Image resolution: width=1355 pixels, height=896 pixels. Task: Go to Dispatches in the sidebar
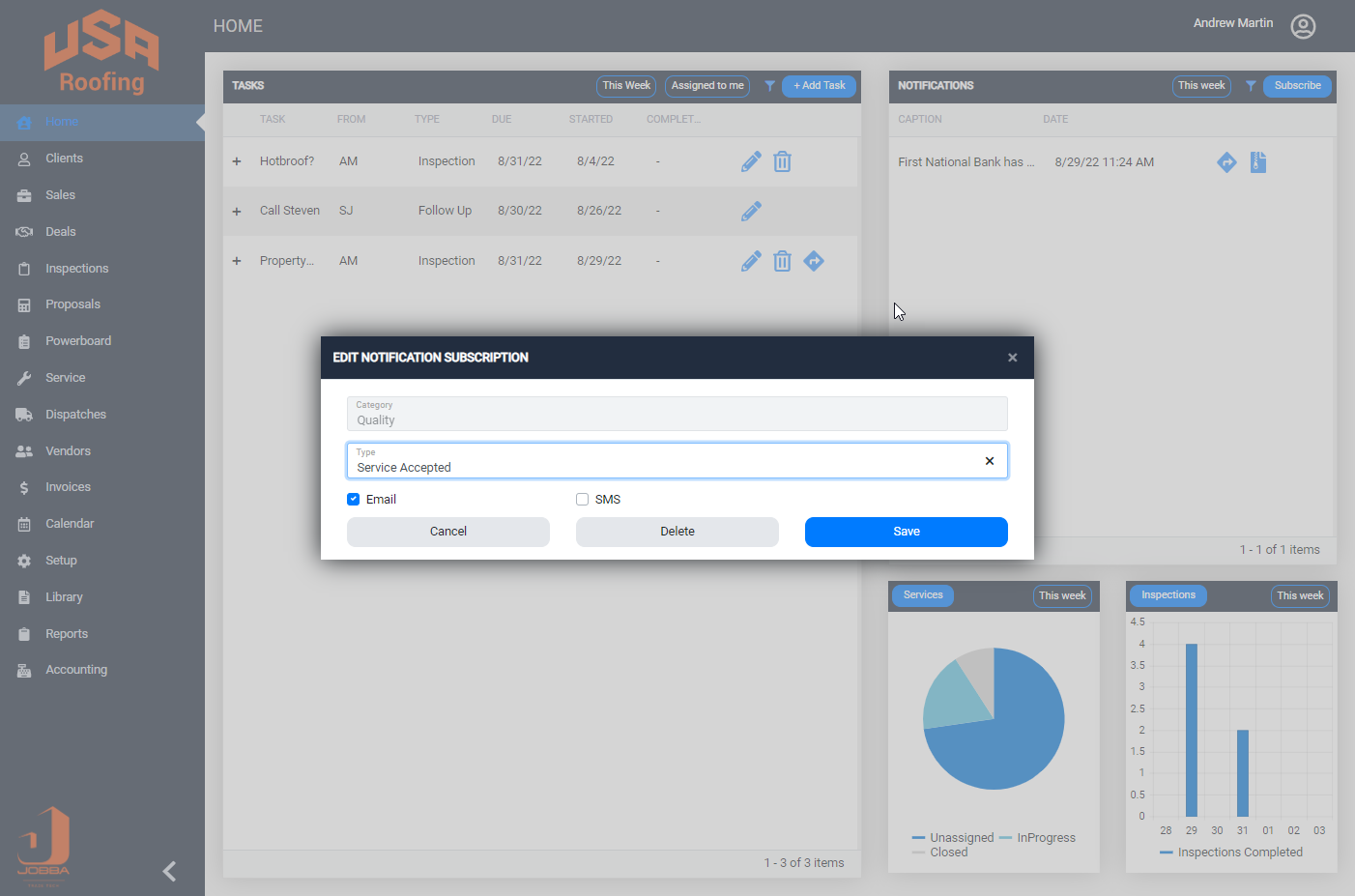tap(75, 415)
